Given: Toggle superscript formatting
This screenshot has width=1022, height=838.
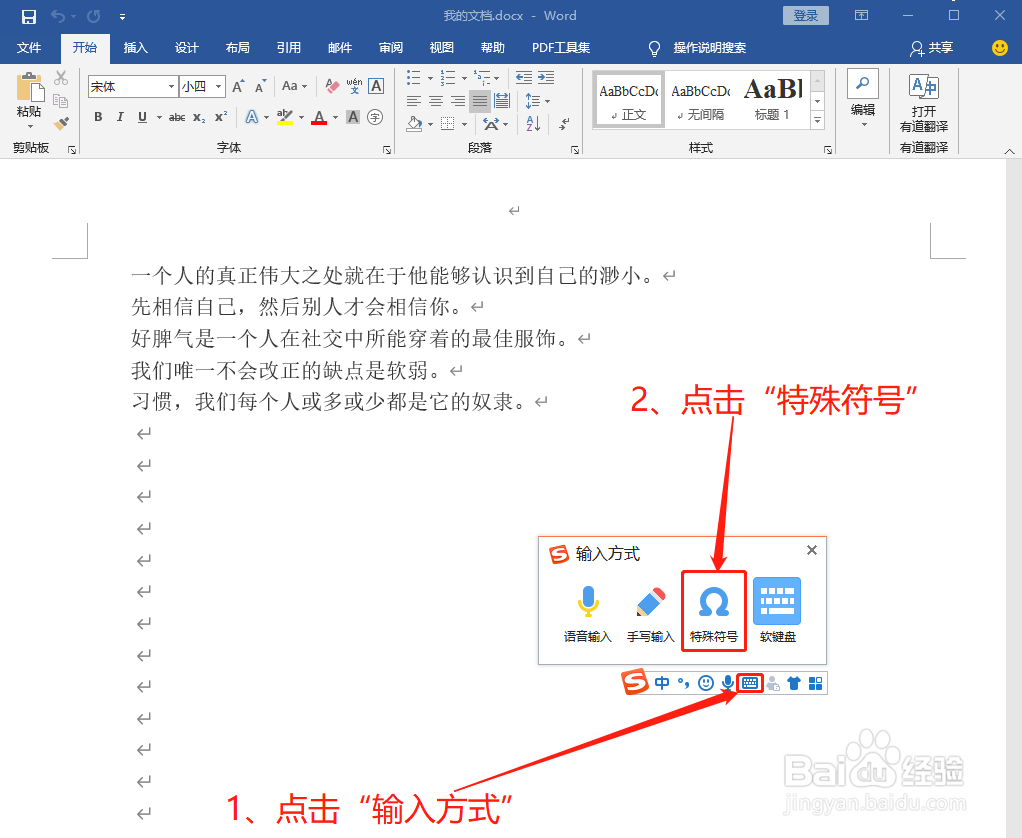Looking at the screenshot, I should [221, 117].
